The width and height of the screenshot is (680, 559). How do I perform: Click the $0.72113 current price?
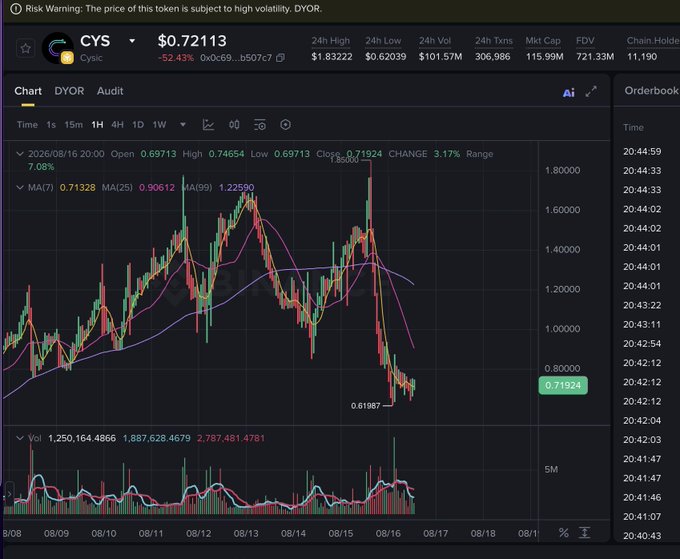point(192,41)
